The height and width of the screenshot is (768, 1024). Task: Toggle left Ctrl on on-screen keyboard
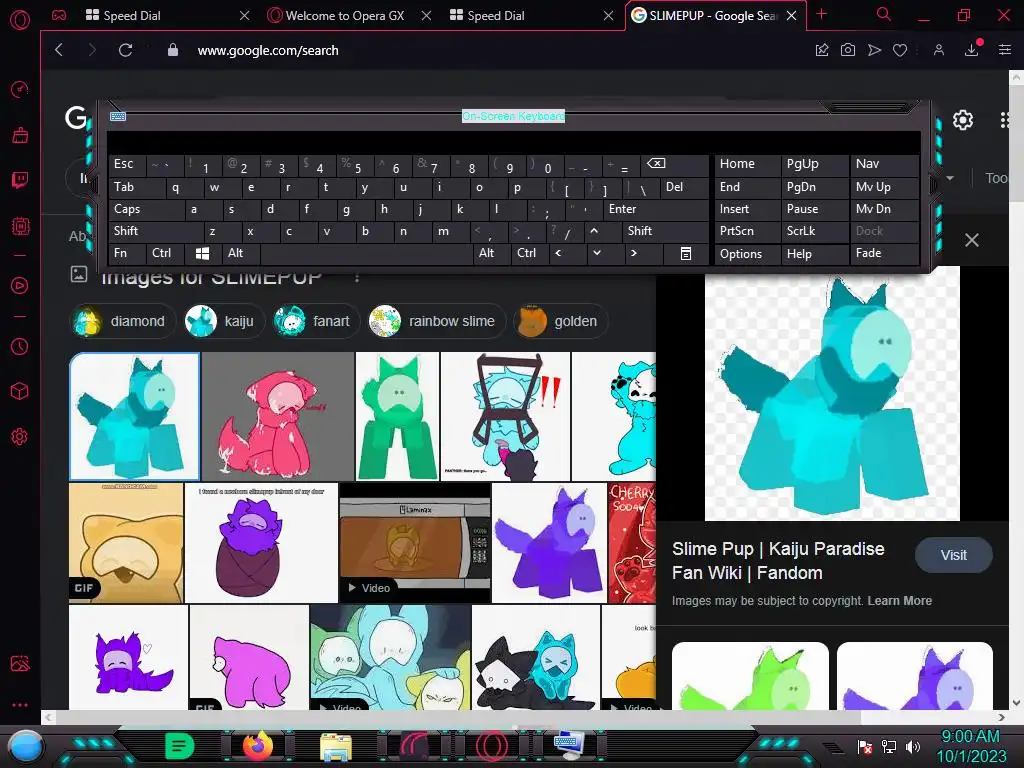165,253
